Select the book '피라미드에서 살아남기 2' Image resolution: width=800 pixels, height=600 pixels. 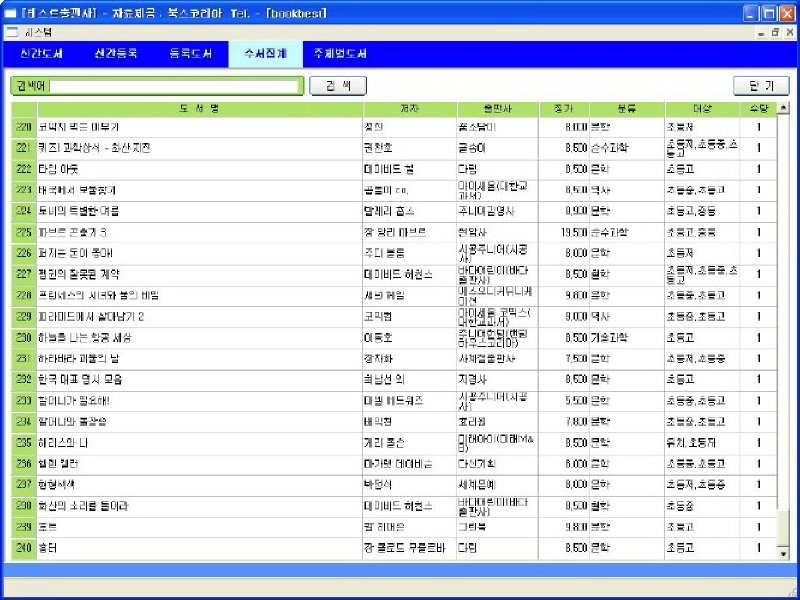pyautogui.click(x=199, y=317)
